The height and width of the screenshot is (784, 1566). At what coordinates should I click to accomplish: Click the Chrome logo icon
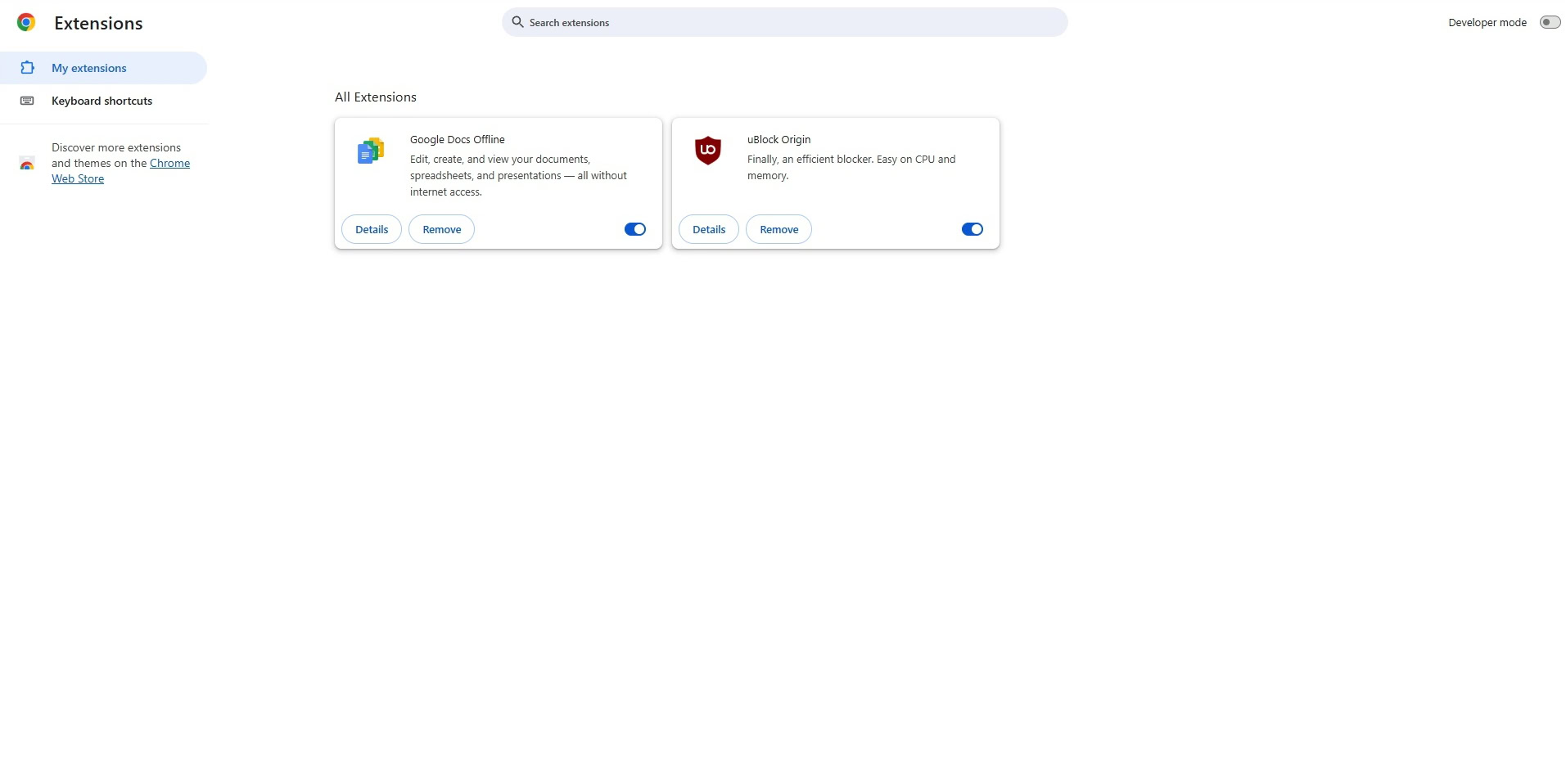(x=26, y=23)
